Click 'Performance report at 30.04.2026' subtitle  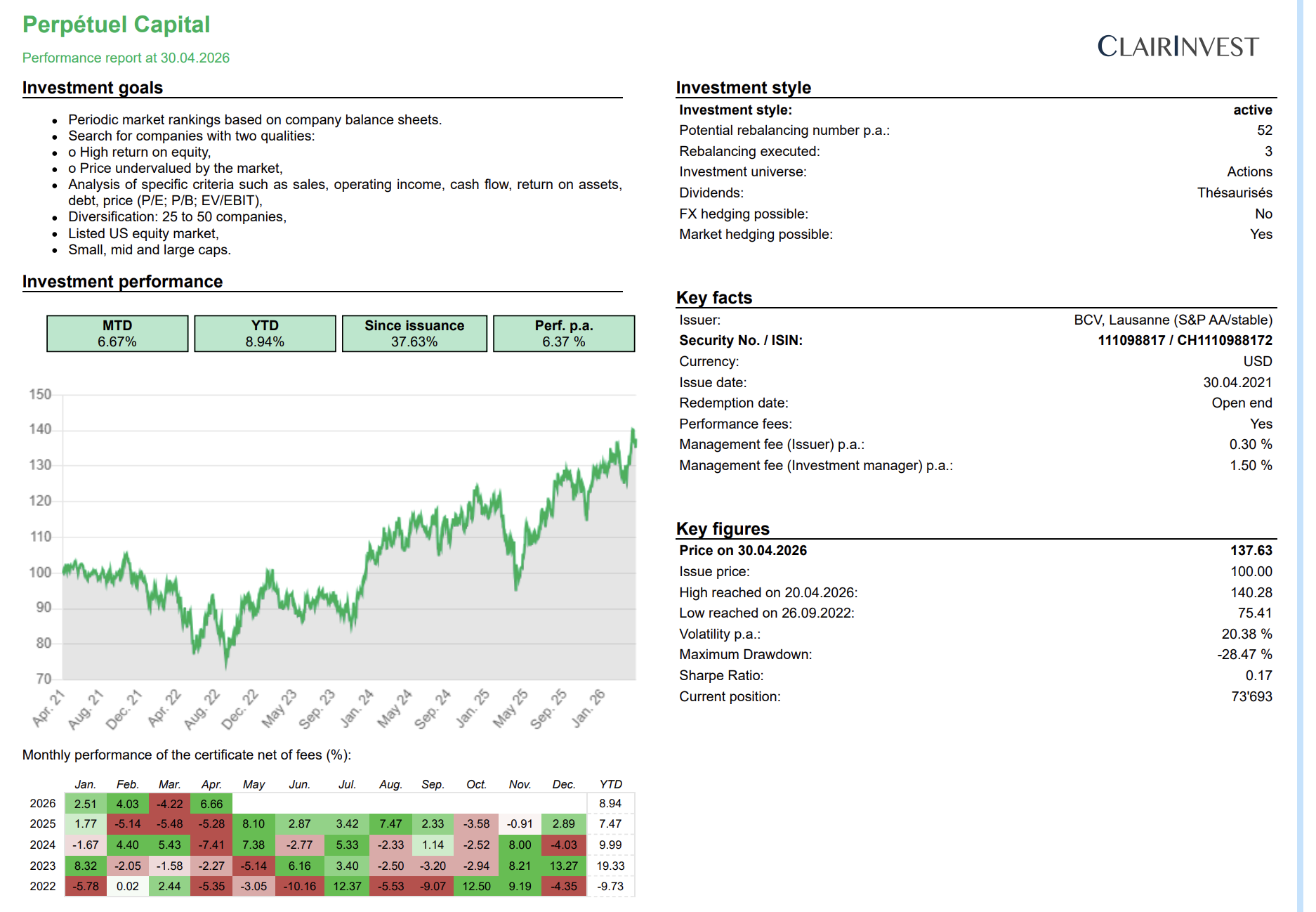(x=126, y=58)
